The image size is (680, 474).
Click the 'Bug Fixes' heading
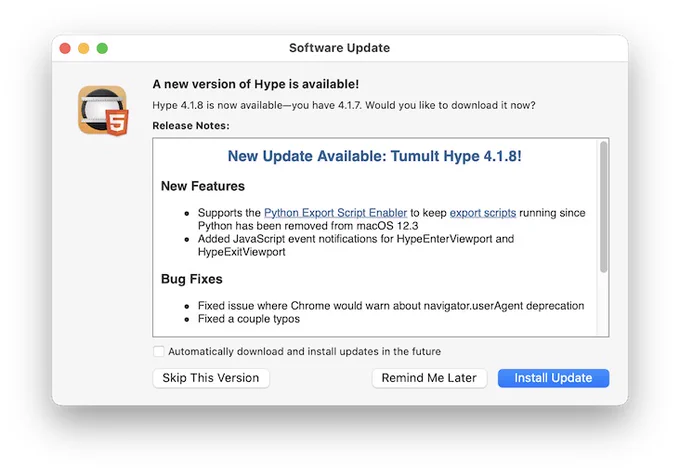coord(191,279)
